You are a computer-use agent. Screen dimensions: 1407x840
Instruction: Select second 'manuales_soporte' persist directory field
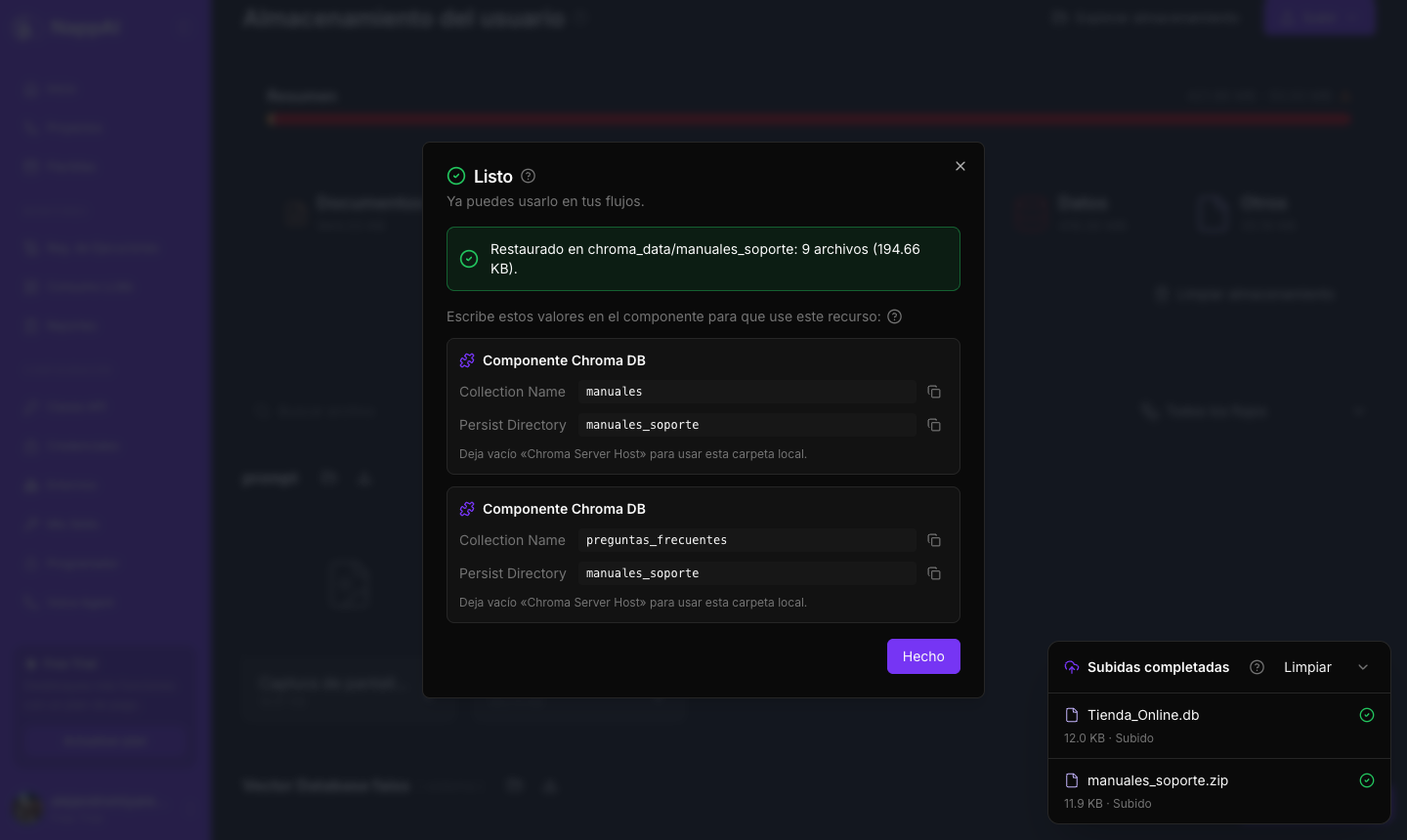click(747, 573)
